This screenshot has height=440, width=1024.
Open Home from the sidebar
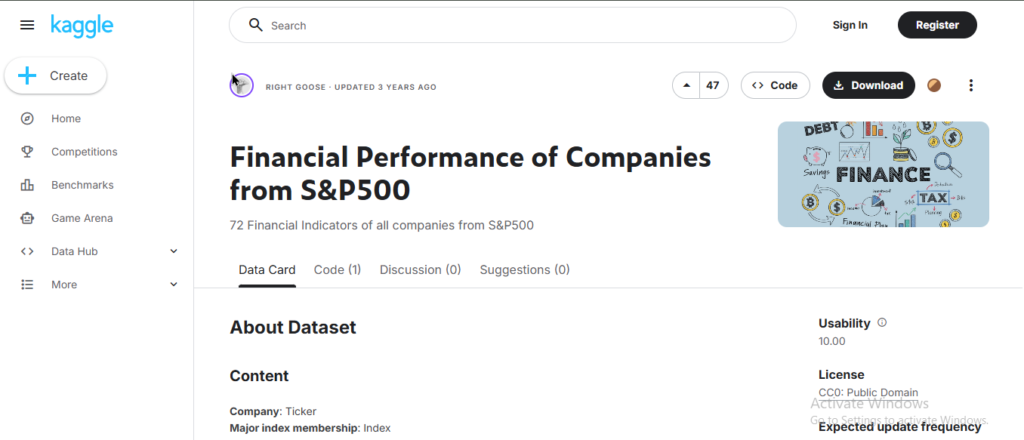pos(65,118)
